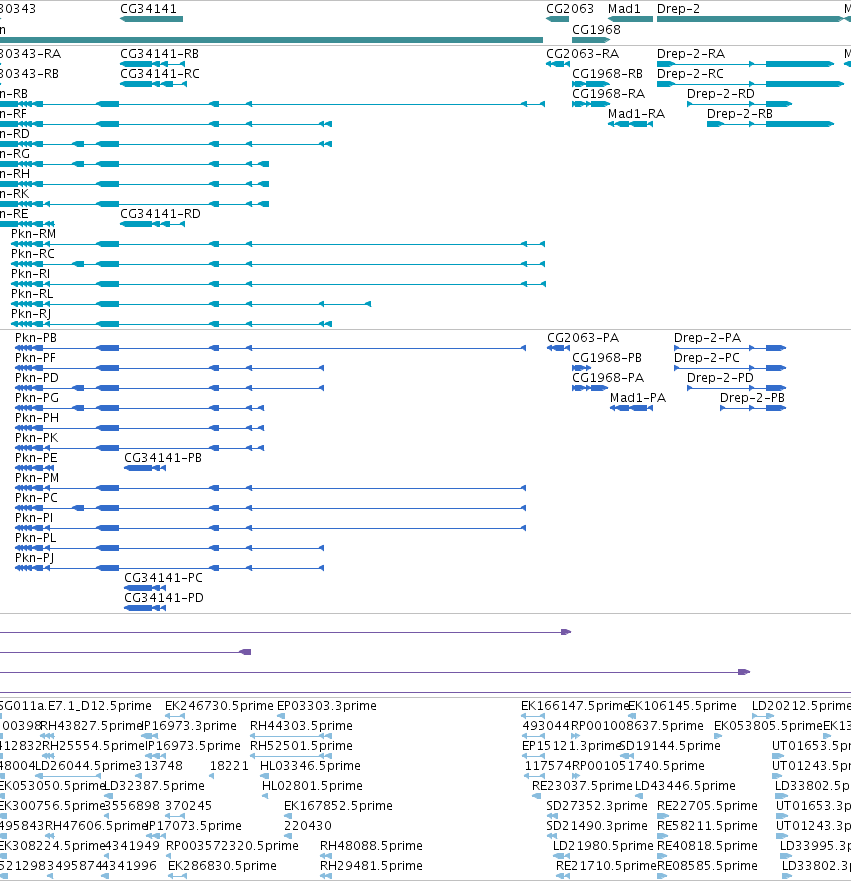Click transcript CG34141-RD
The height and width of the screenshot is (881, 851).
point(160,214)
